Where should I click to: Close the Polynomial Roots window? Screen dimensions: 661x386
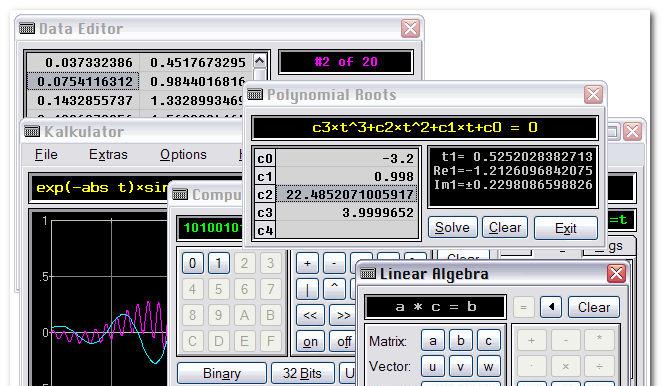(593, 94)
